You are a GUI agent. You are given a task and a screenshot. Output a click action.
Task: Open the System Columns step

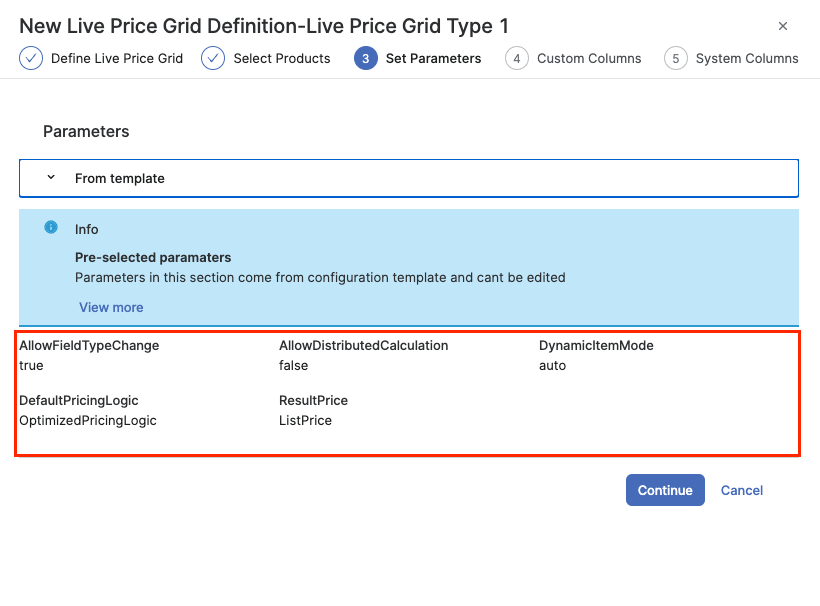tap(747, 59)
